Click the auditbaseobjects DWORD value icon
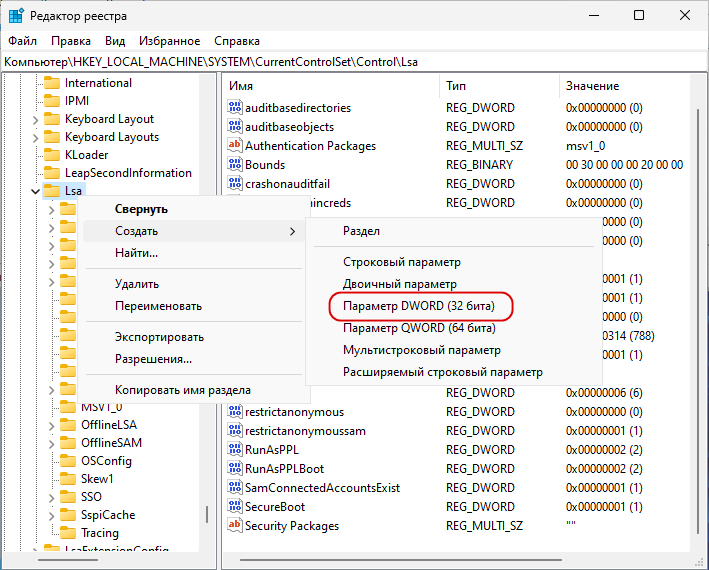The height and width of the screenshot is (570, 709). [x=235, y=127]
